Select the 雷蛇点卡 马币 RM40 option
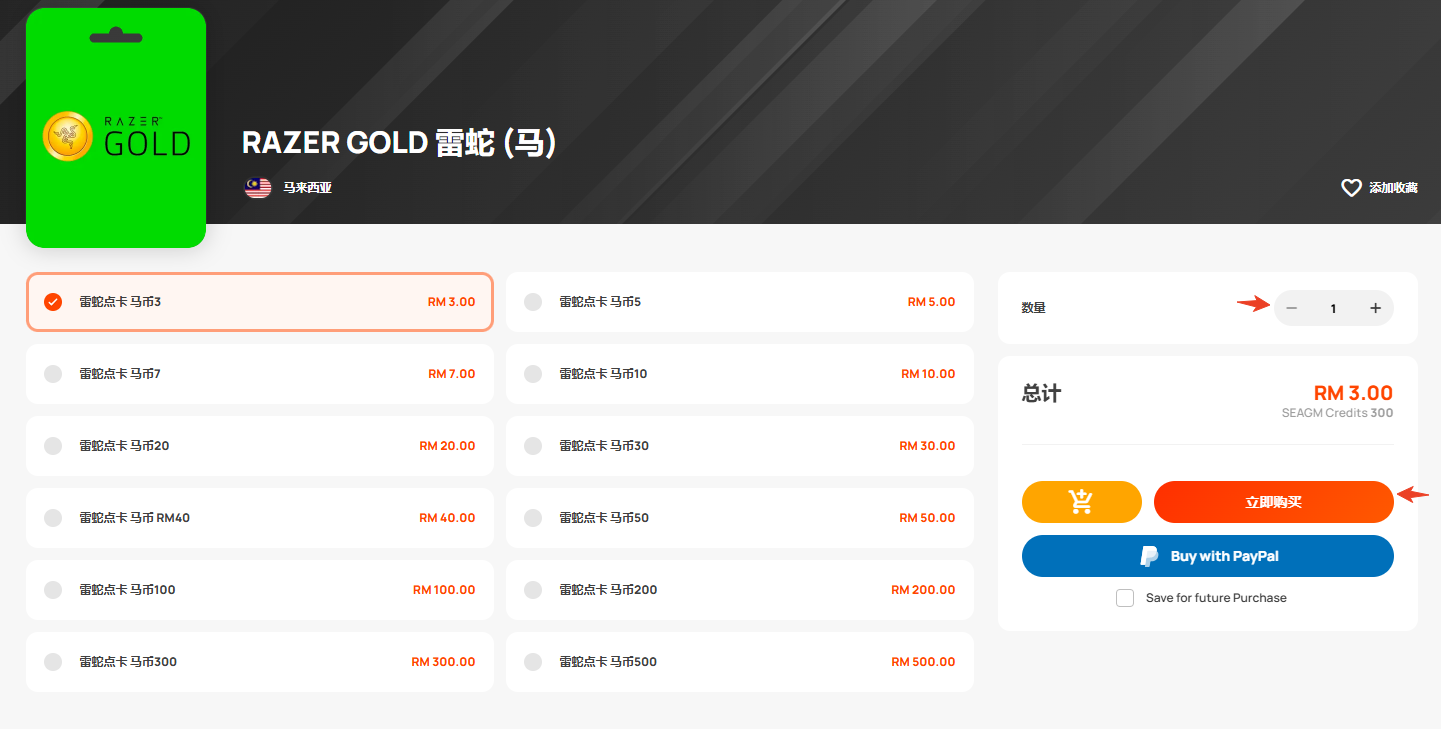 coord(260,518)
